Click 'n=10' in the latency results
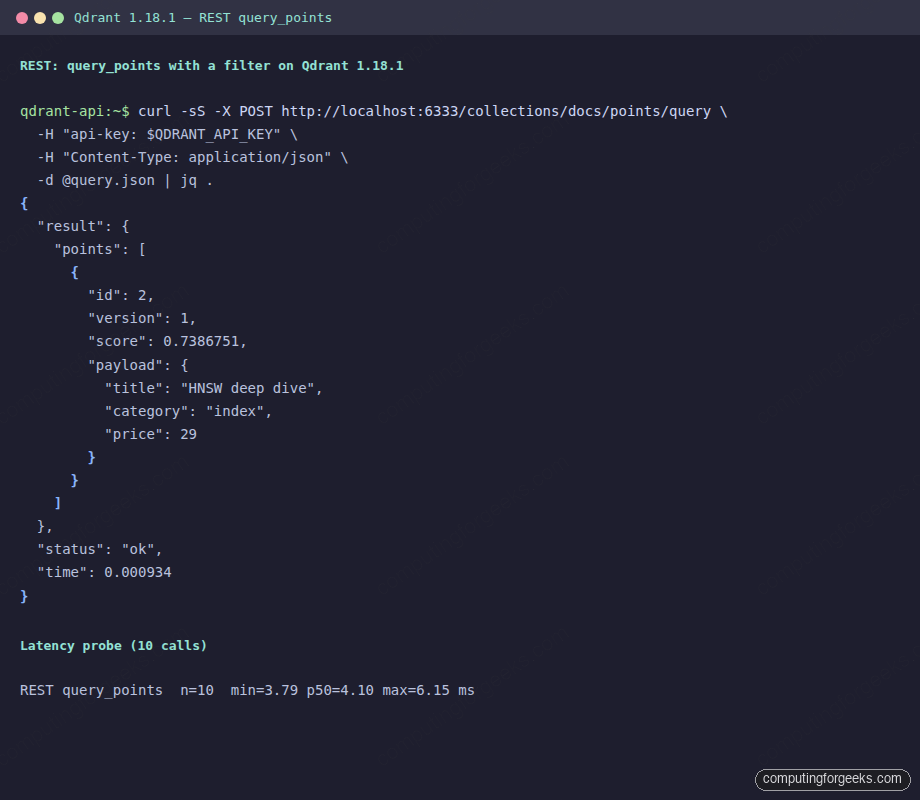The height and width of the screenshot is (800, 920). tap(197, 690)
